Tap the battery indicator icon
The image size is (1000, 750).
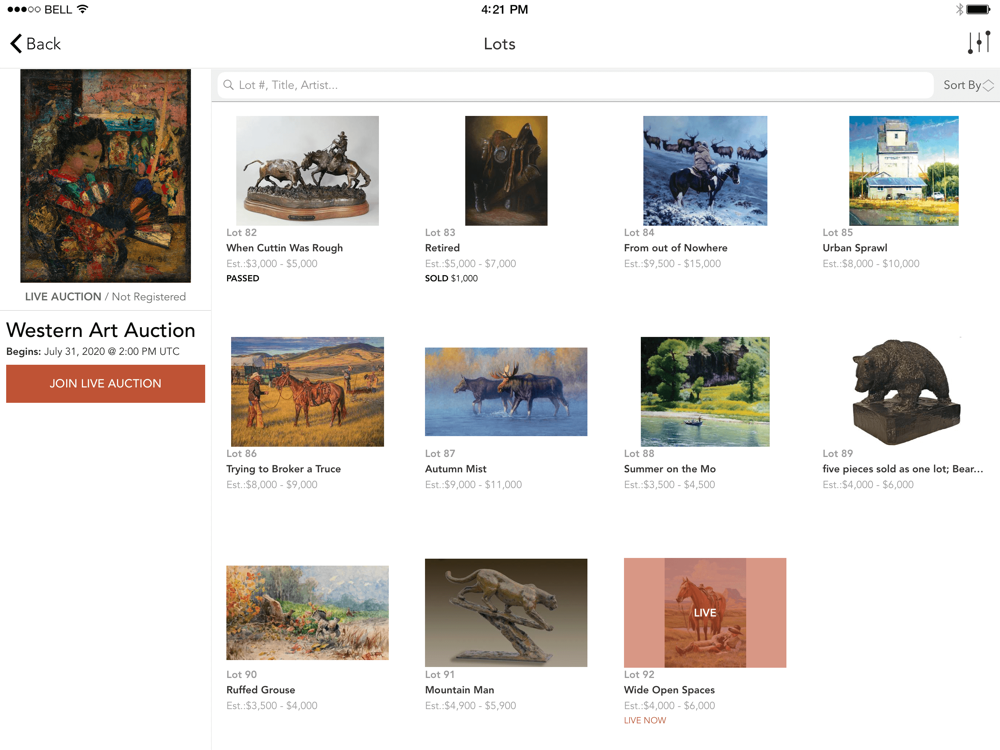[978, 9]
